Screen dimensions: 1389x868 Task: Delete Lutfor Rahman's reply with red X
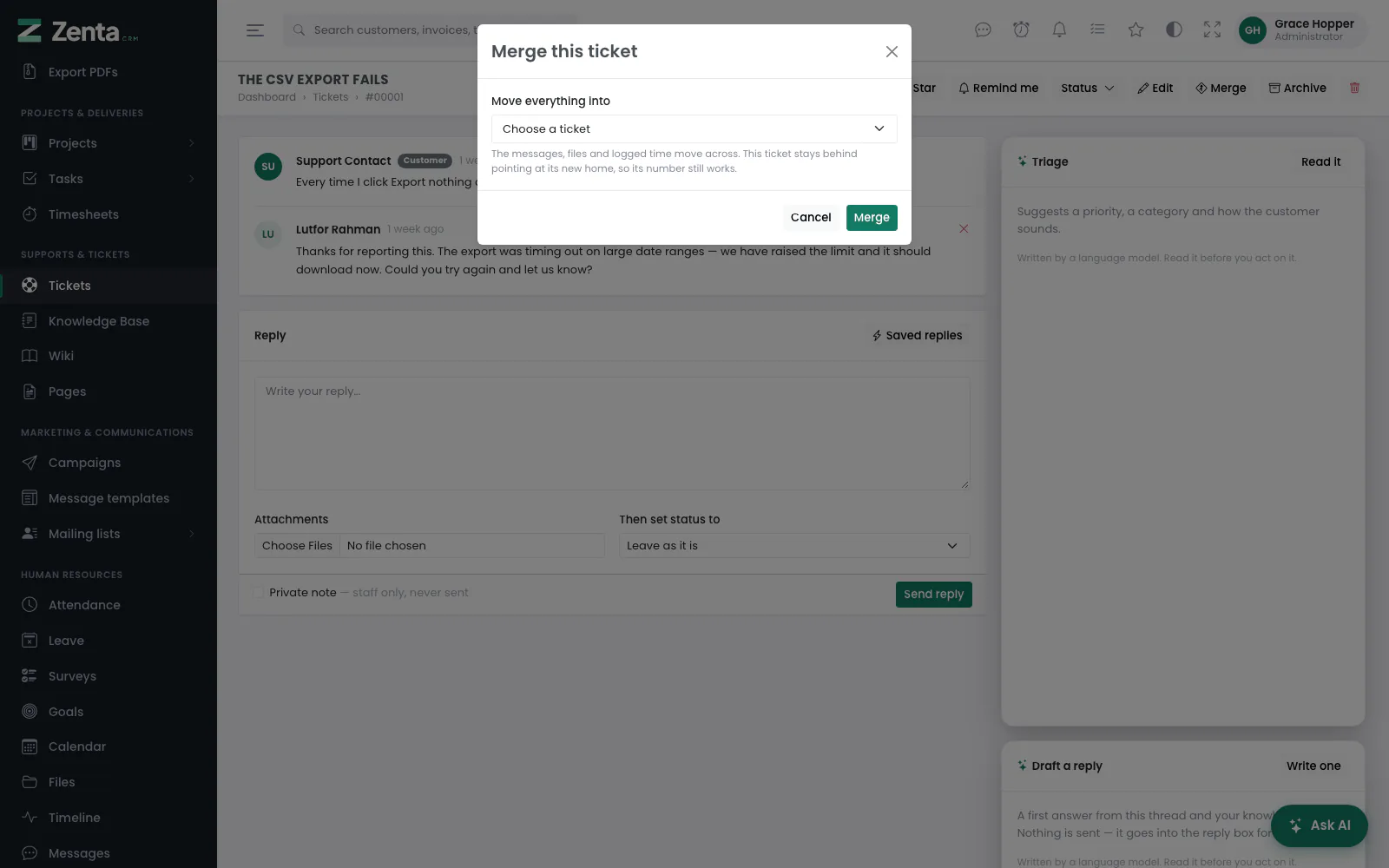[x=964, y=229]
